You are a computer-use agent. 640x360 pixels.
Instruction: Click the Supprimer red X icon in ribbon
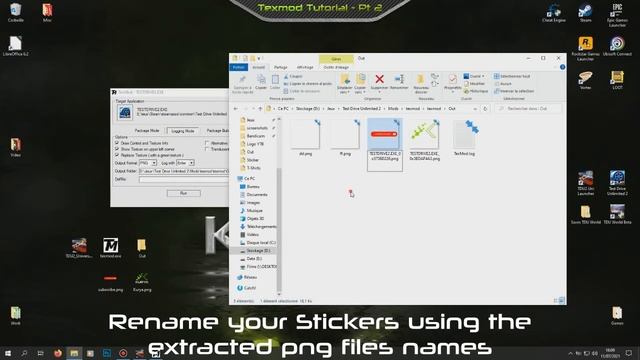point(379,79)
